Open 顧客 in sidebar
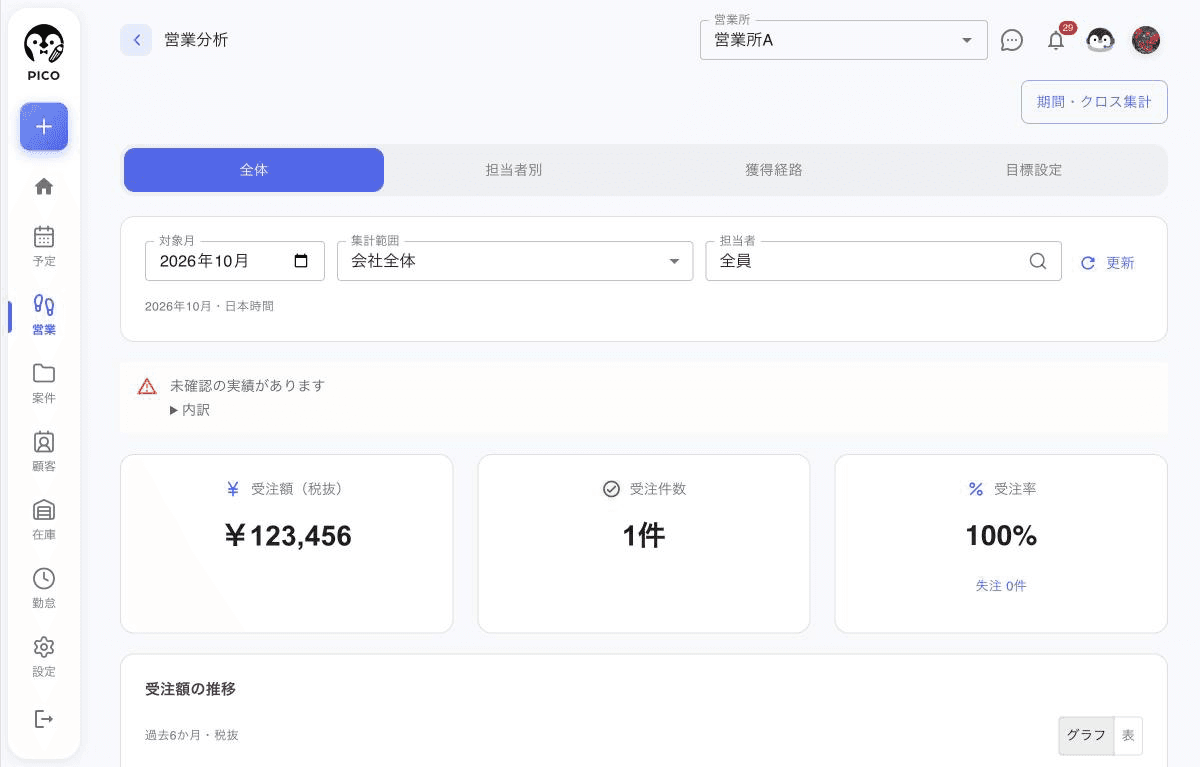Screen dimensions: 1200x767 (x=44, y=451)
